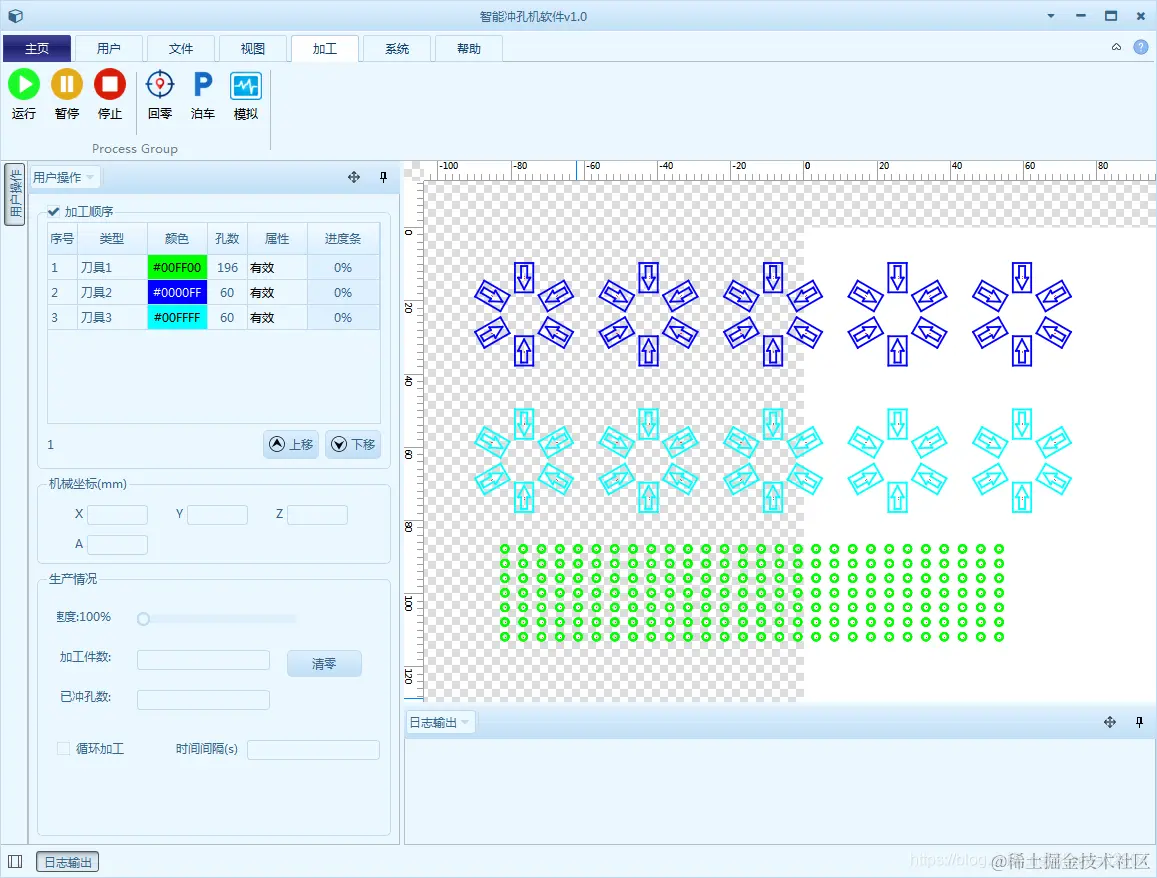Image resolution: width=1157 pixels, height=878 pixels.
Task: Open the 文件 tab
Action: [x=181, y=49]
